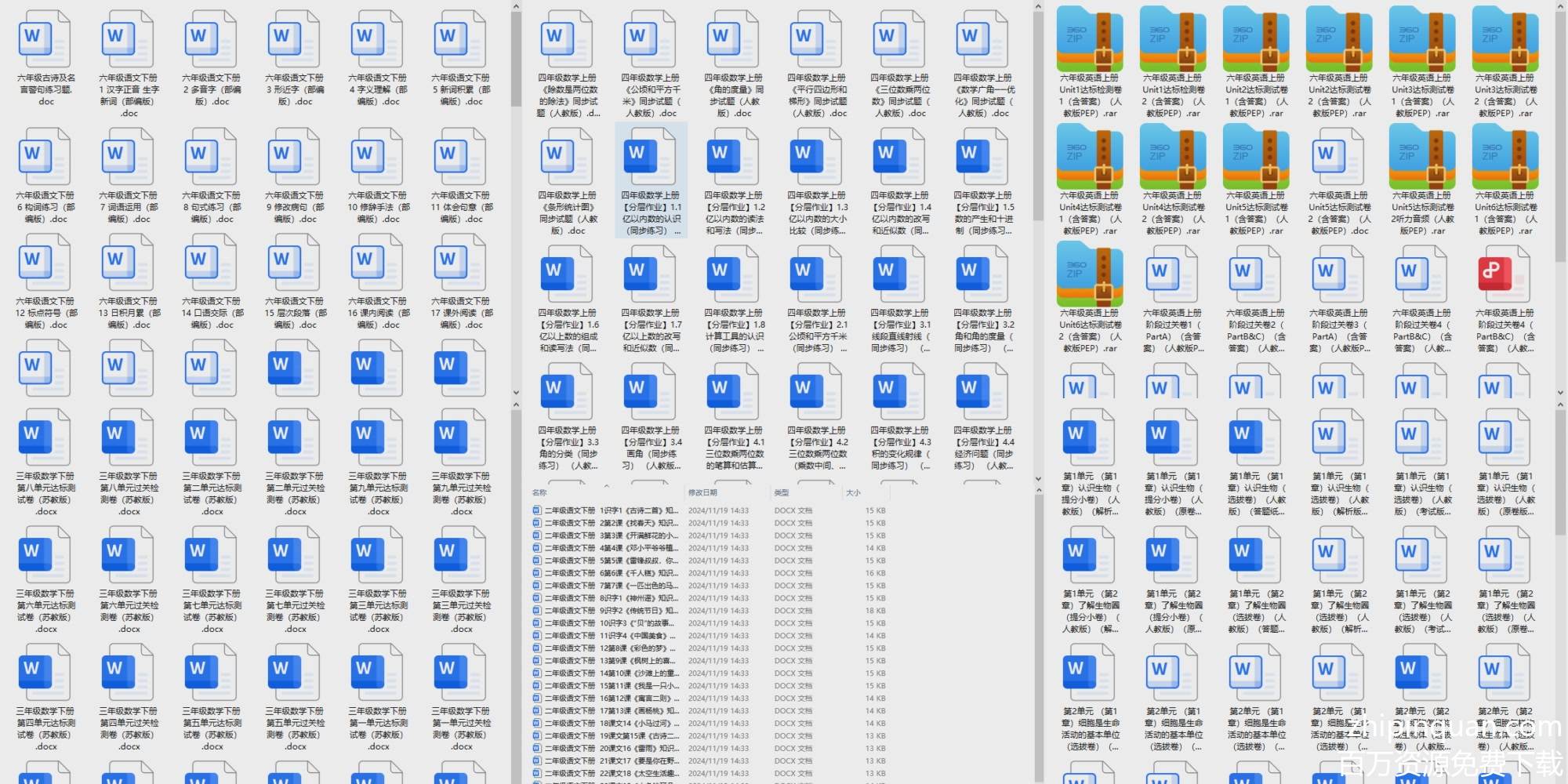The image size is (1568, 784).
Task: Open the Unit5达标测试卷2 .doc Word file
Action: 1339,157
